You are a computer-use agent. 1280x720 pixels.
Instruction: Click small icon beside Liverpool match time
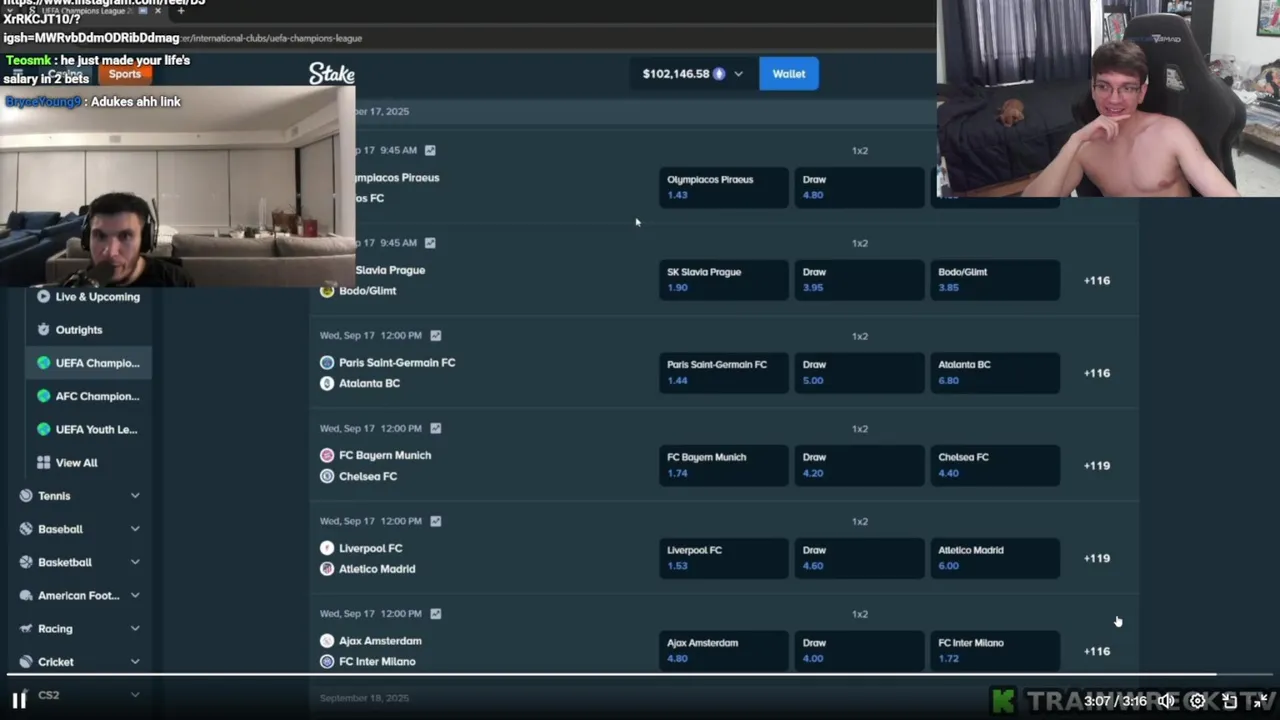(x=435, y=521)
